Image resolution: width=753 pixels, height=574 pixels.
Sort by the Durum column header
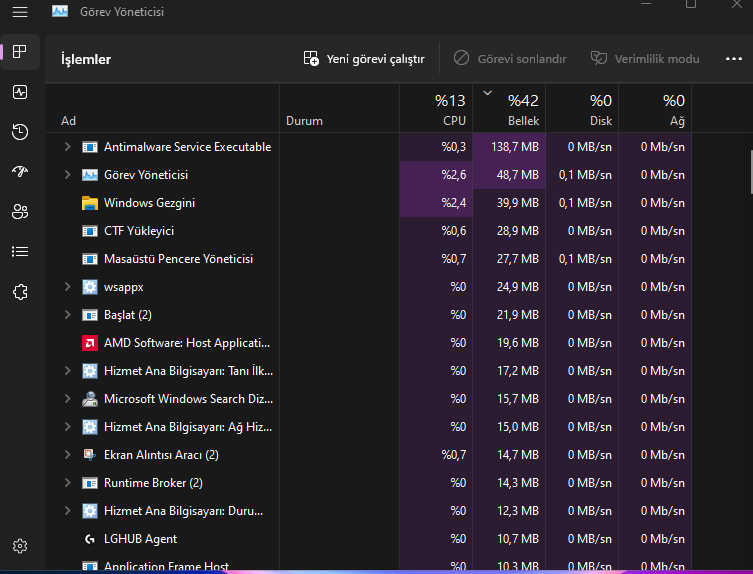click(x=339, y=108)
